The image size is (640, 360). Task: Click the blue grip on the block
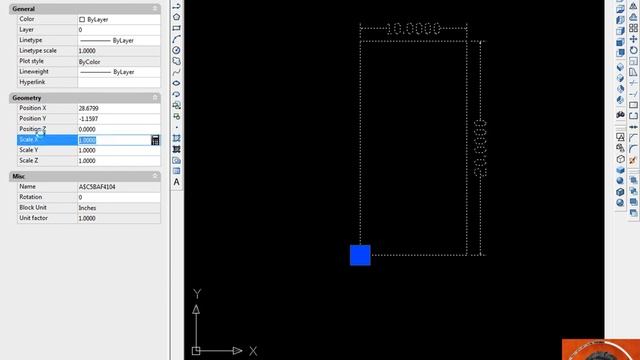(x=360, y=255)
